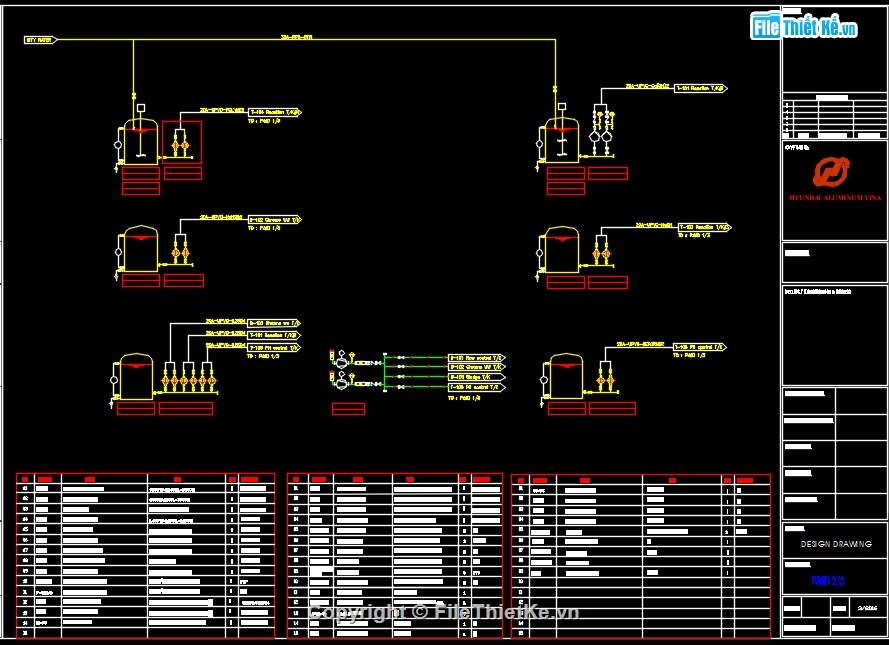Select the right equipment list table
The height and width of the screenshot is (645, 889).
640,556
